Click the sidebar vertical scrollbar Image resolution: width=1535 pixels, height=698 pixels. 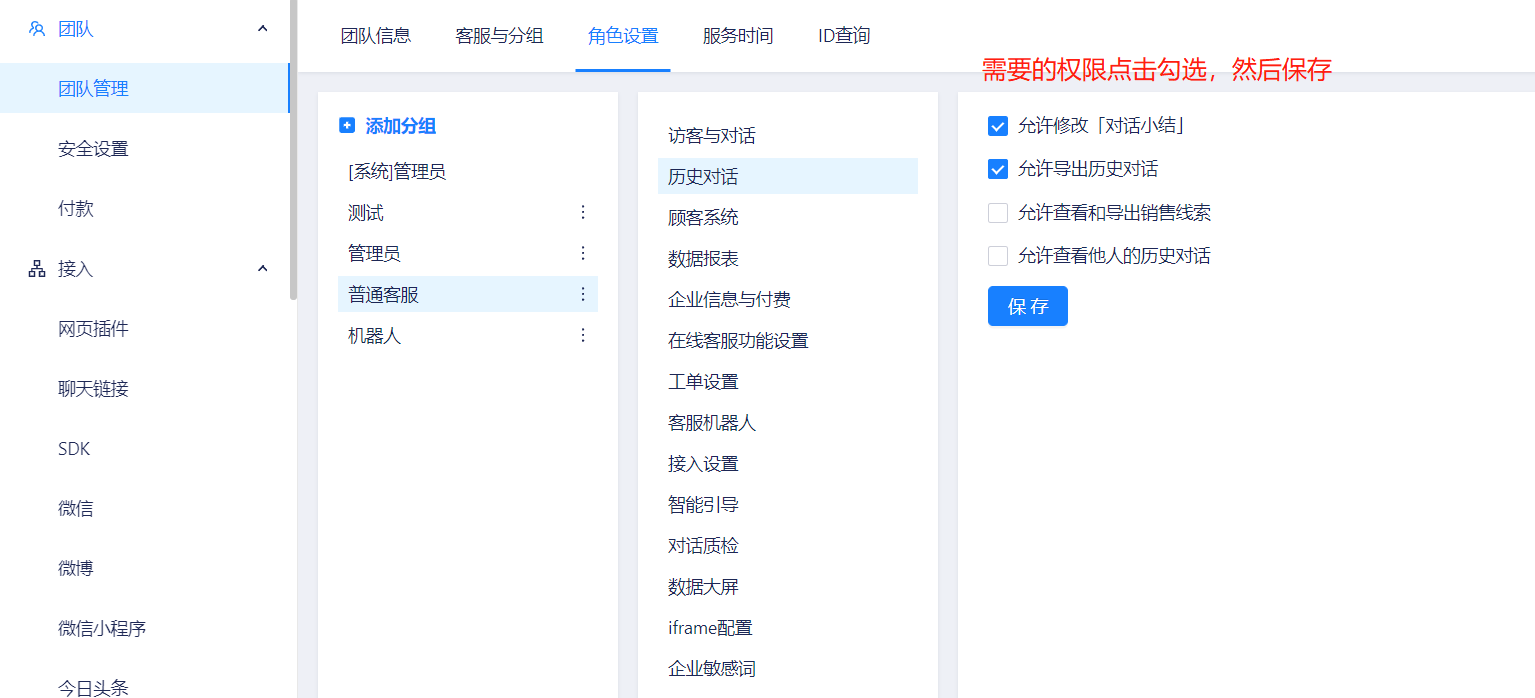[293, 150]
